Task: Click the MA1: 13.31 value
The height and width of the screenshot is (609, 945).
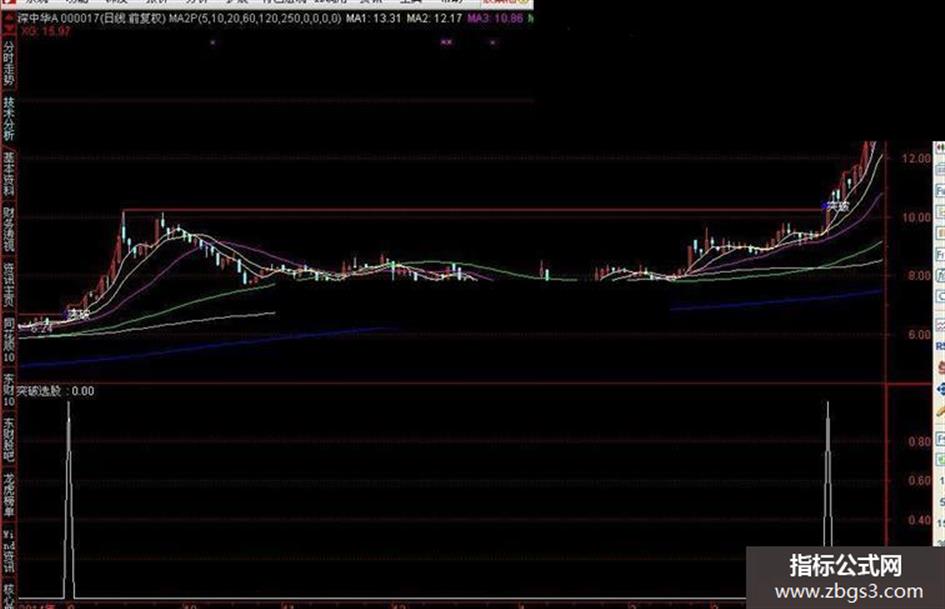Action: (x=374, y=19)
